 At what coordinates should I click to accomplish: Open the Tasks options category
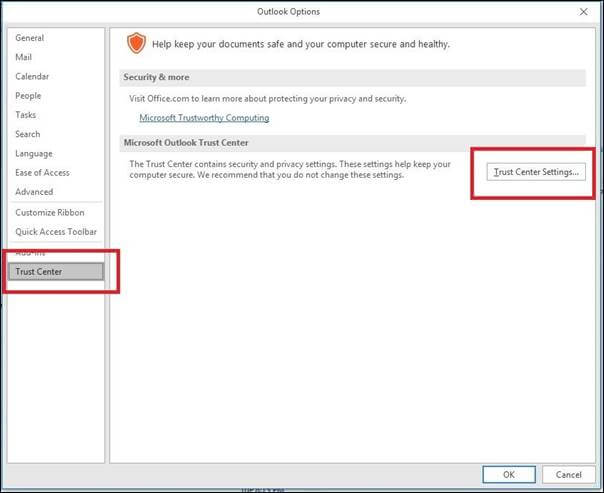[x=25, y=115]
